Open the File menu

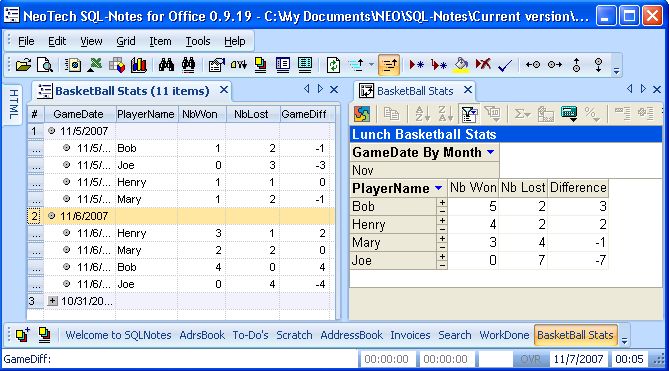coord(26,41)
